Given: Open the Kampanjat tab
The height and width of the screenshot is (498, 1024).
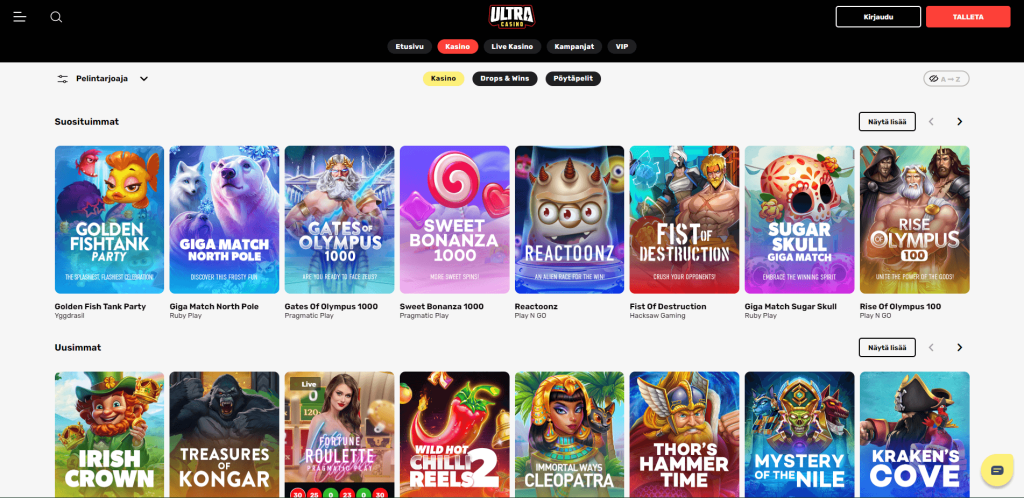Looking at the screenshot, I should (x=574, y=46).
